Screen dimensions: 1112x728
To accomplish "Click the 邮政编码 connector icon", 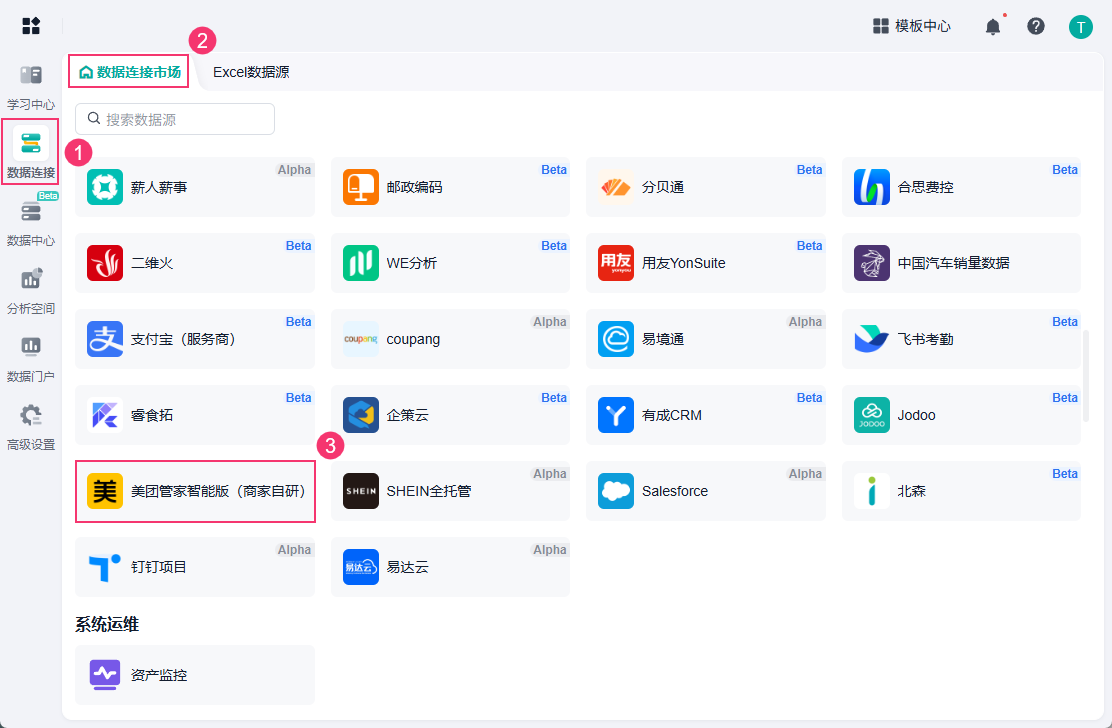I will pos(360,187).
